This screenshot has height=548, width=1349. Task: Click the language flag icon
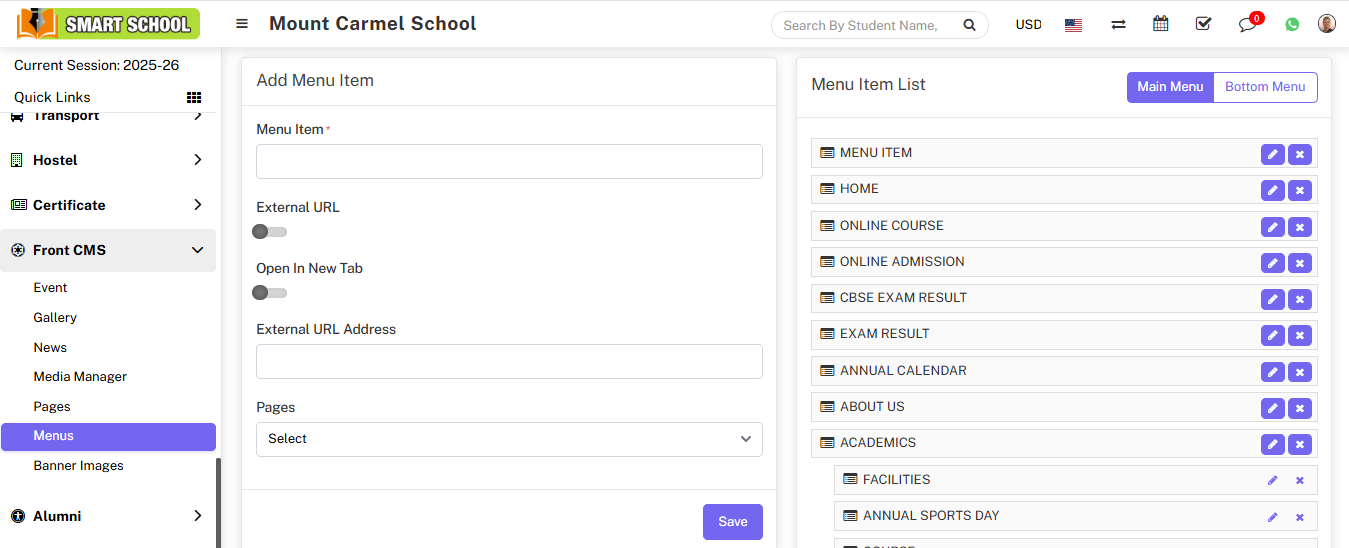coord(1073,25)
